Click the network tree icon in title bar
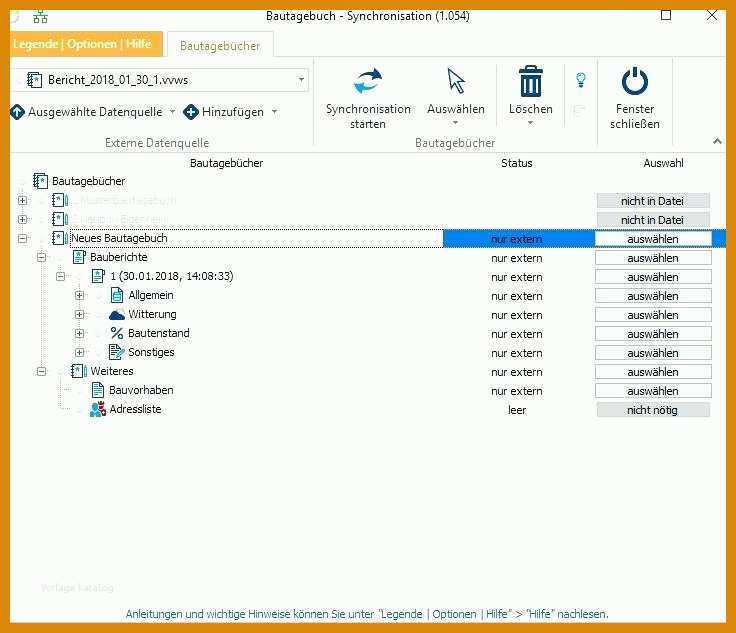Screen dimensions: 736x633 (x=40, y=17)
